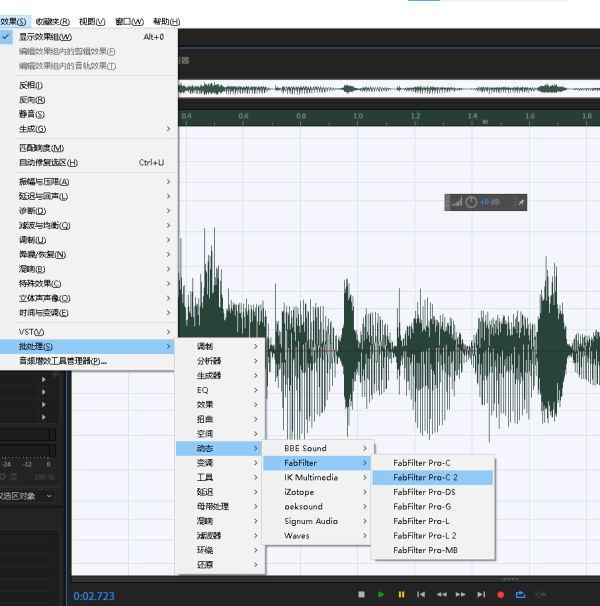Click the Fast Forward transport icon
The image size is (600, 606).
(x=461, y=595)
